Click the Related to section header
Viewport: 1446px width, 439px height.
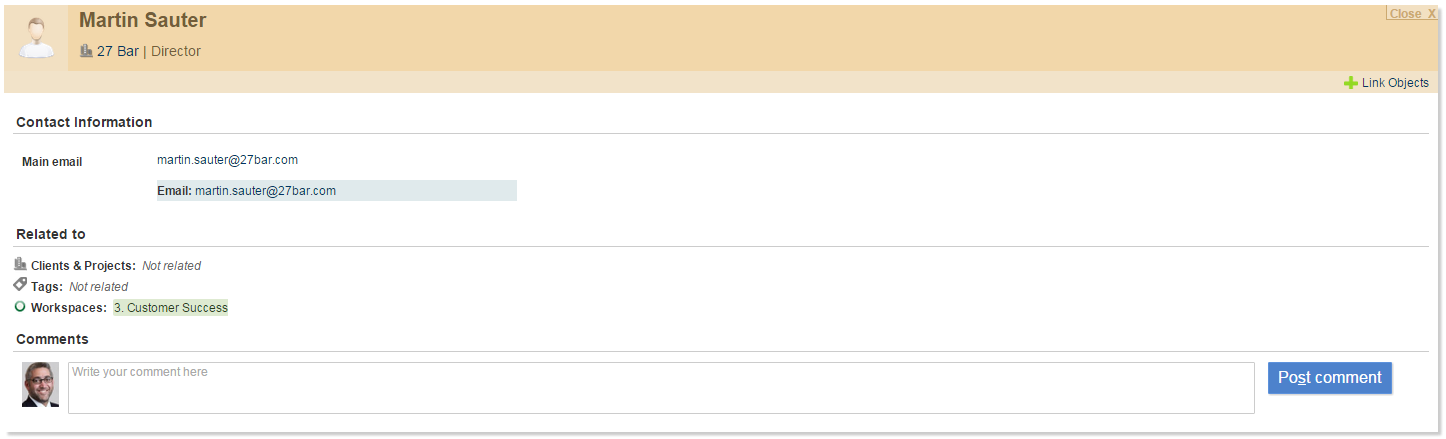pos(51,234)
